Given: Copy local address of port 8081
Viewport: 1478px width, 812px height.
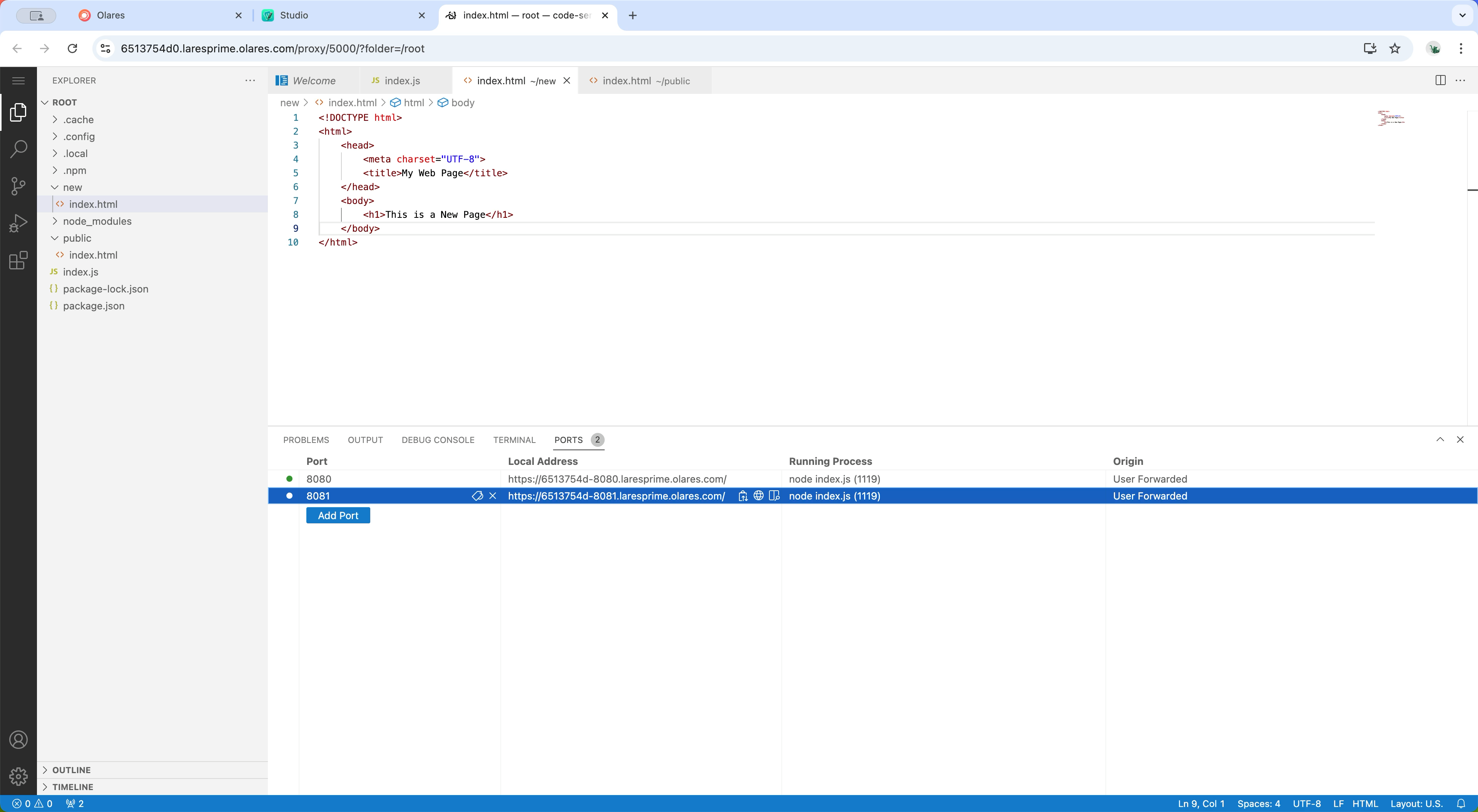Looking at the screenshot, I should click(x=743, y=496).
